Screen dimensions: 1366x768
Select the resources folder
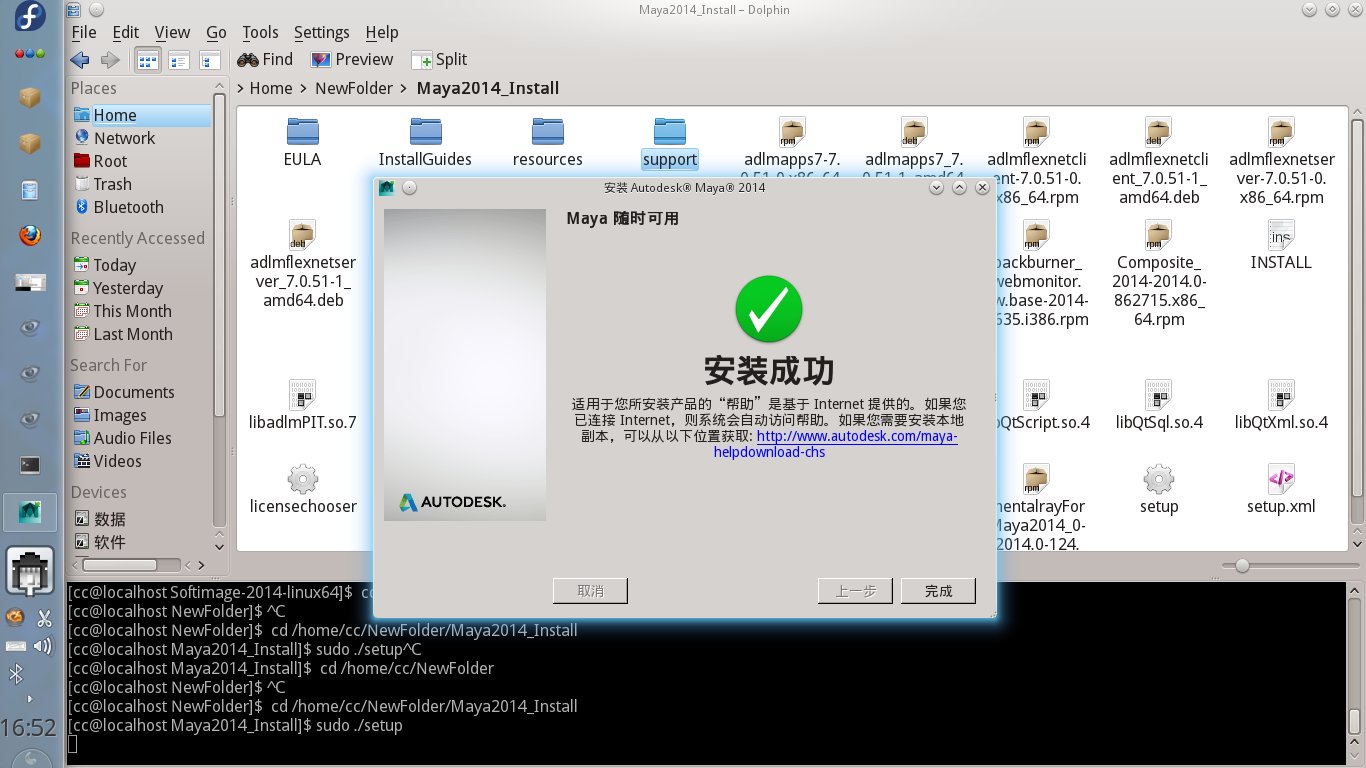pos(547,141)
